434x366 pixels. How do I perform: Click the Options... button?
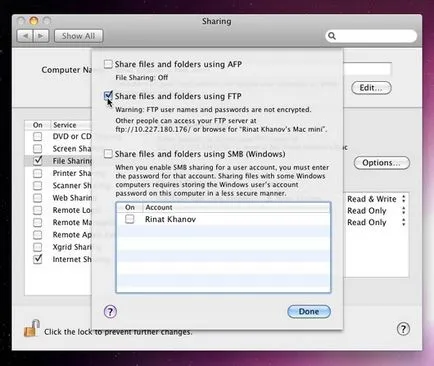[x=382, y=163]
